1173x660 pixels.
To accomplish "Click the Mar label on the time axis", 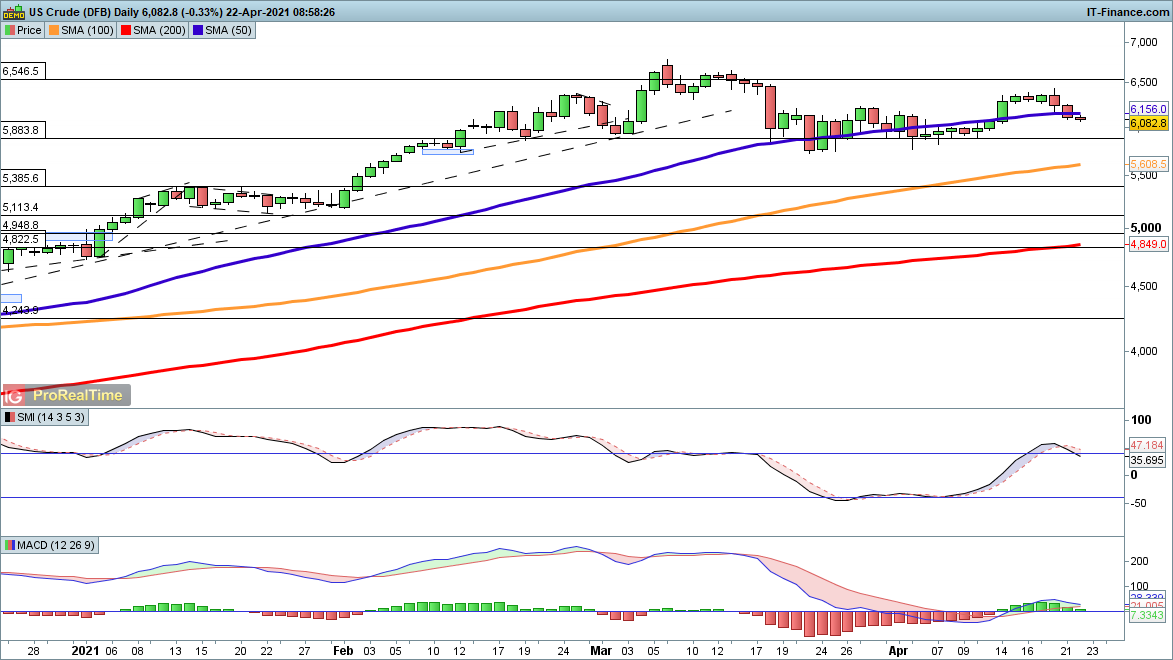I will pyautogui.click(x=601, y=649).
